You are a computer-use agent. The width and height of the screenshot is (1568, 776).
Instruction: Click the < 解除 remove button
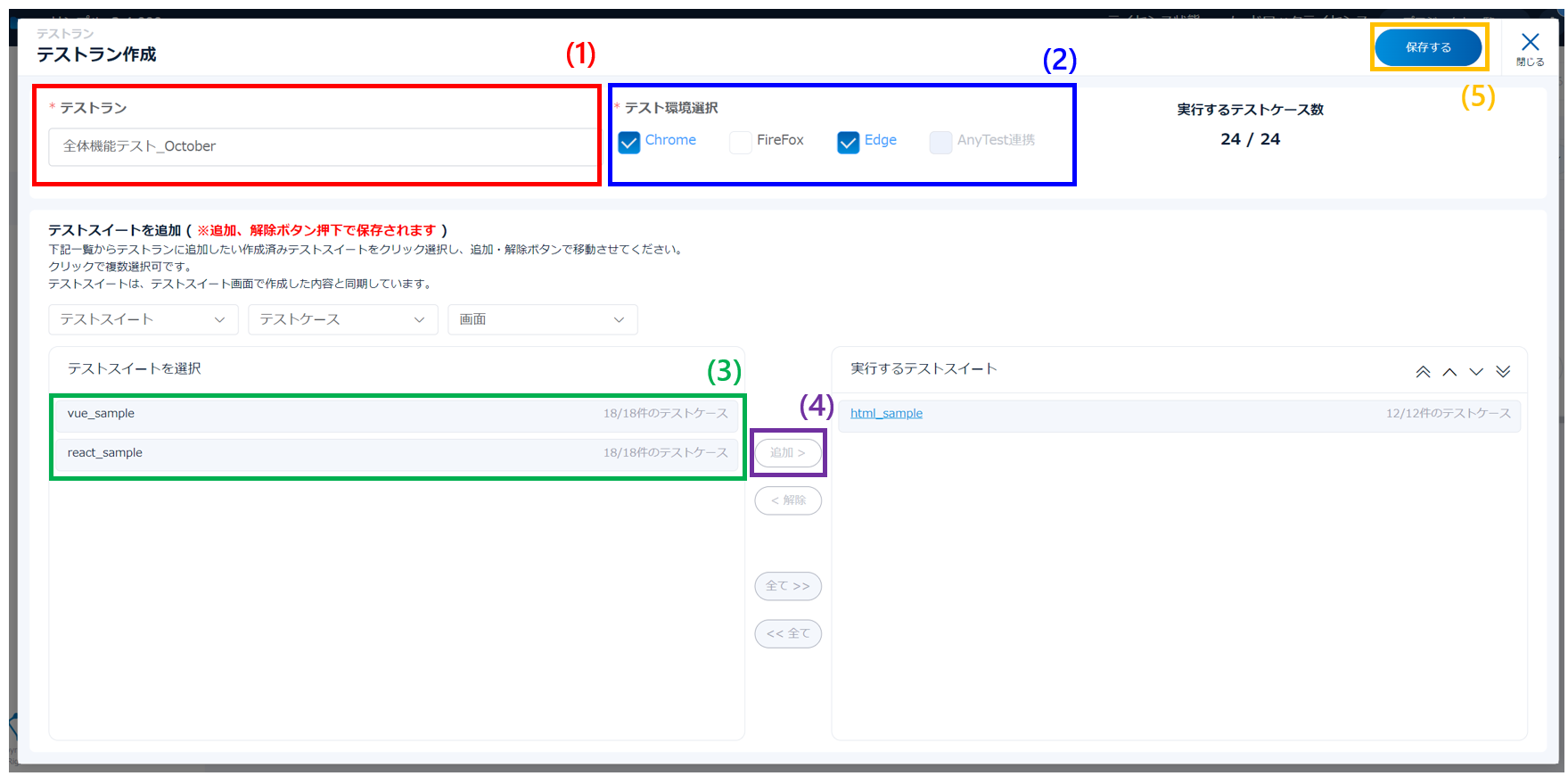click(x=788, y=500)
